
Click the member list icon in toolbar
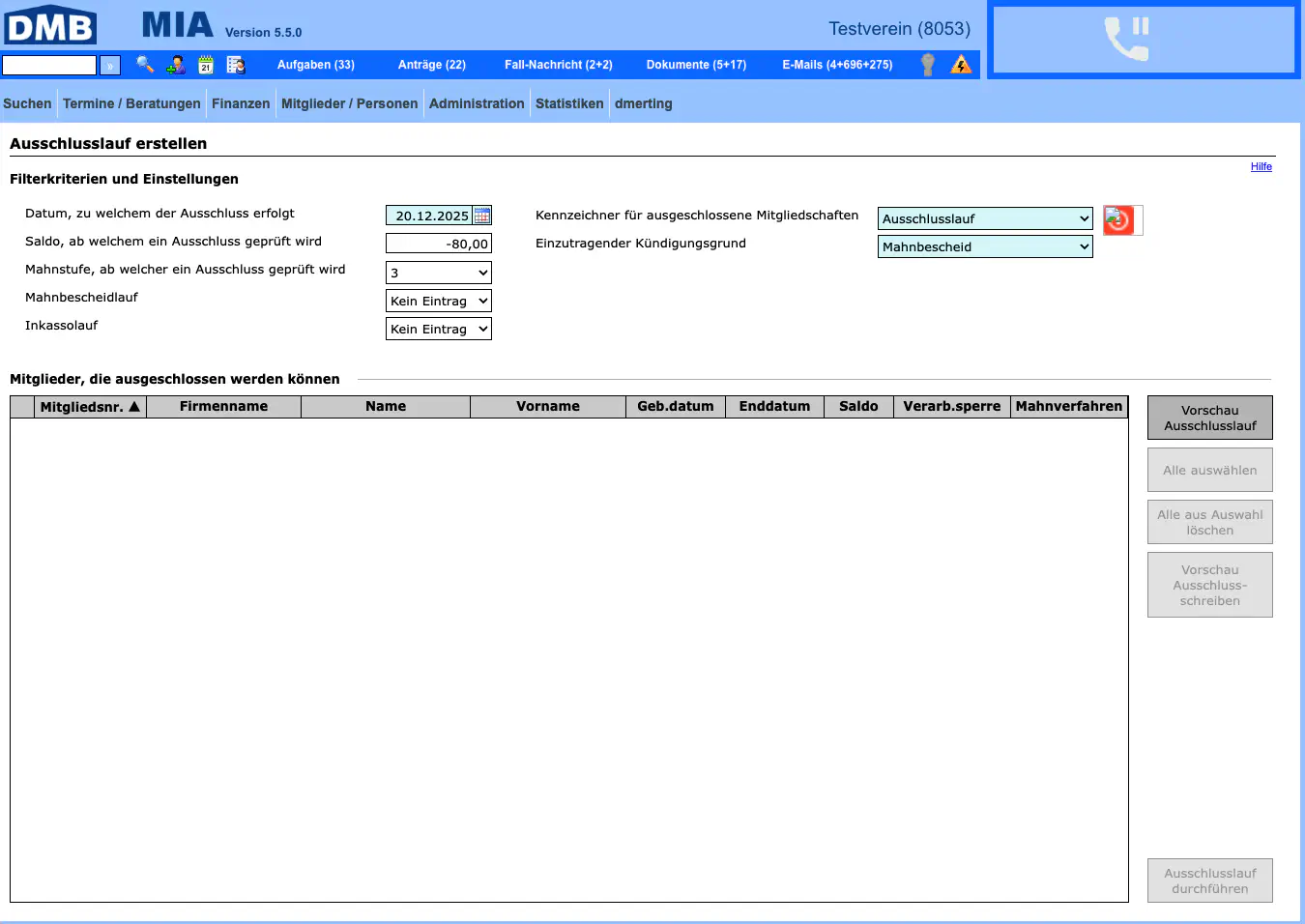(x=236, y=65)
